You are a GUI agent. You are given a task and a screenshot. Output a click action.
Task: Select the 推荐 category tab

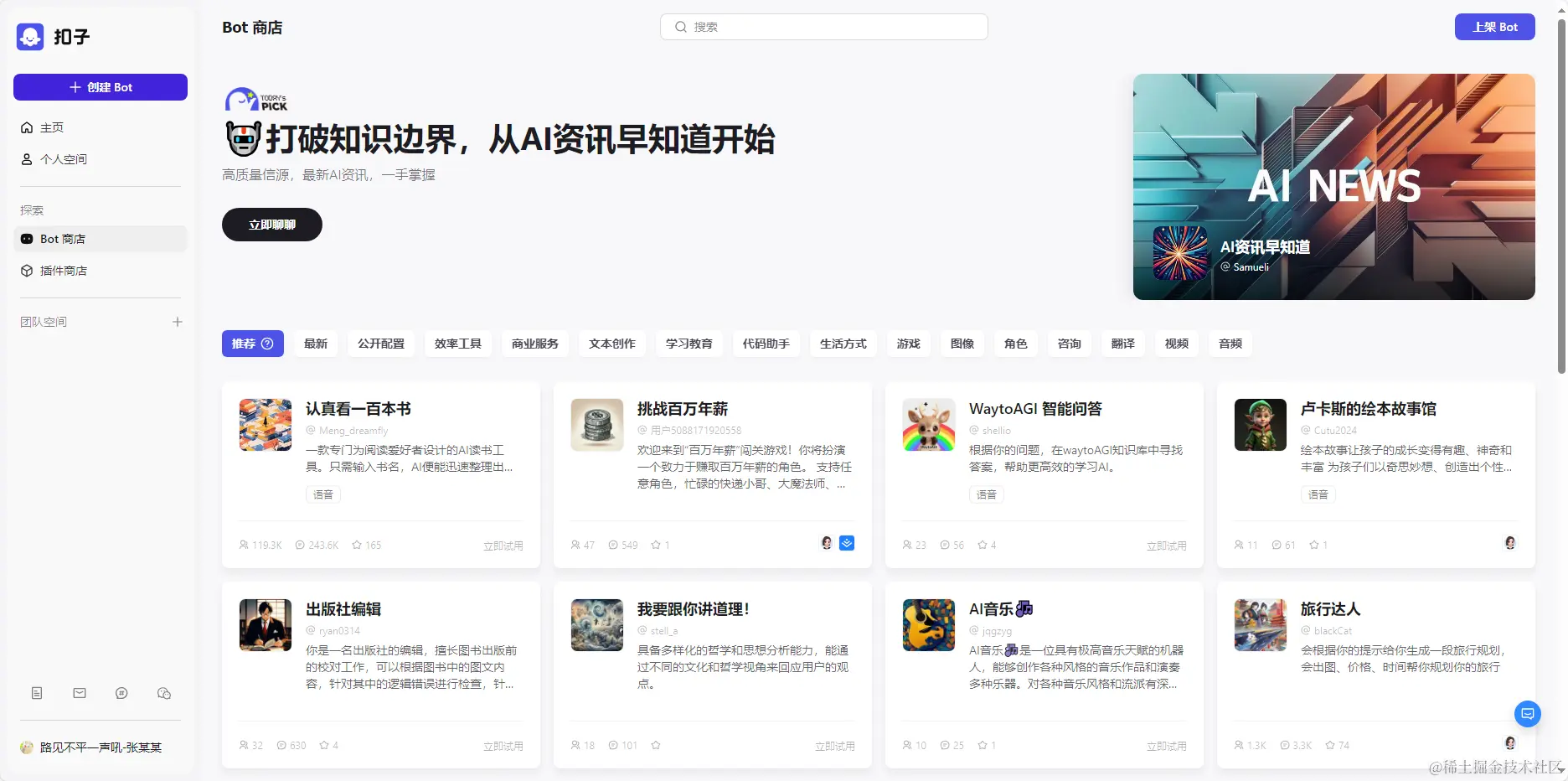pyautogui.click(x=253, y=344)
